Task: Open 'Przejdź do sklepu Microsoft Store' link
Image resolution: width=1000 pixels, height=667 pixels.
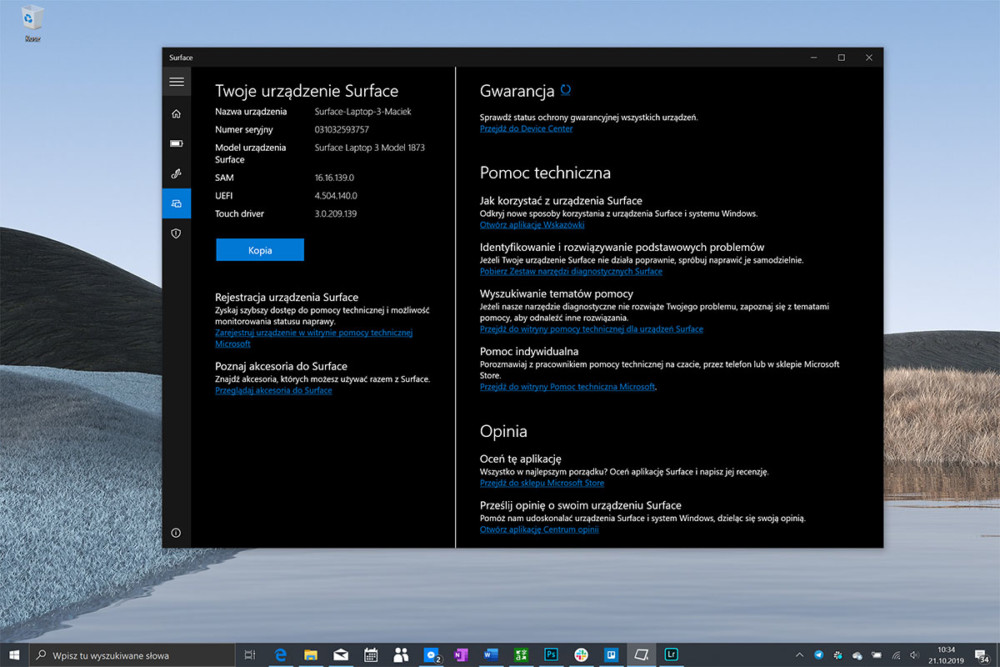Action: pyautogui.click(x=541, y=483)
